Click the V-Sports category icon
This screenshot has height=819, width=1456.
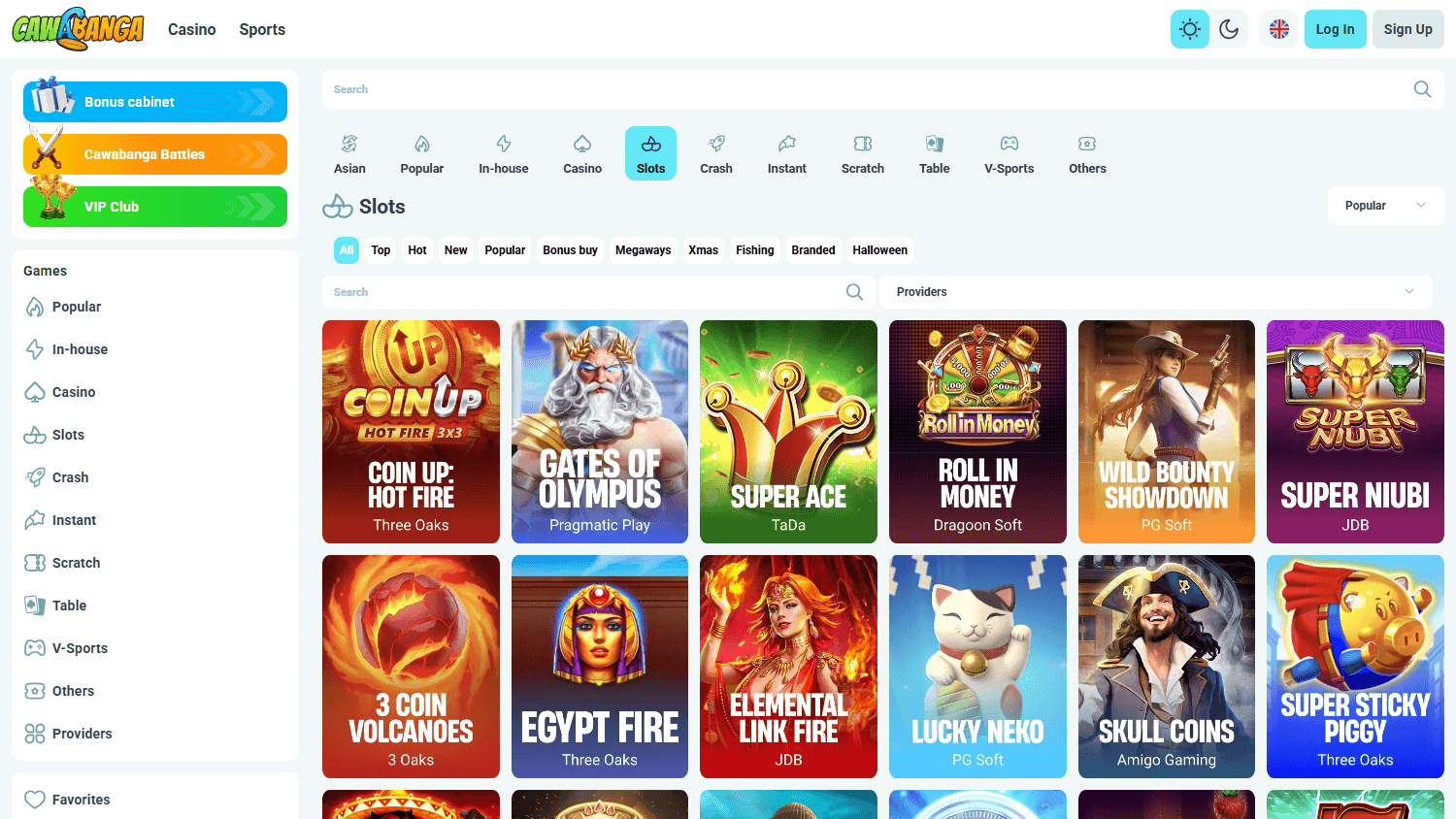(1009, 152)
